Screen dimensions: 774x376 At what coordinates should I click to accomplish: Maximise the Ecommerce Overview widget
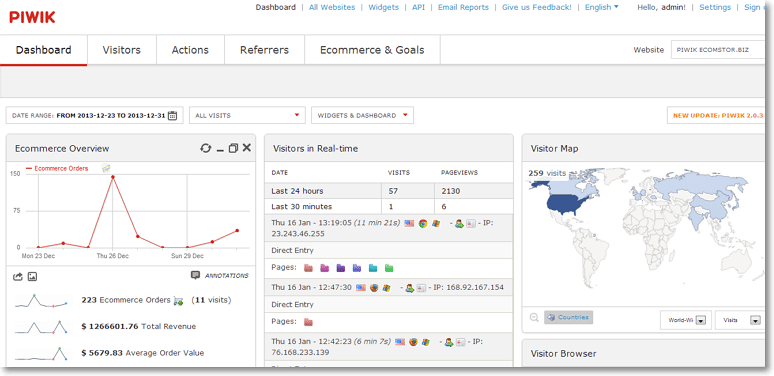coord(233,148)
